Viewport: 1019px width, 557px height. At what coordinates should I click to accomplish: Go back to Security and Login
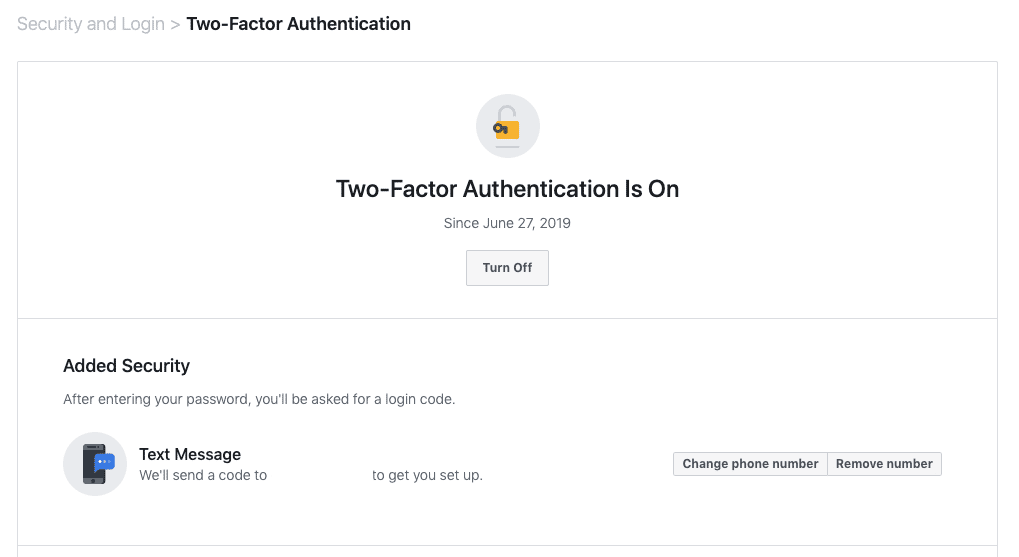click(x=90, y=24)
